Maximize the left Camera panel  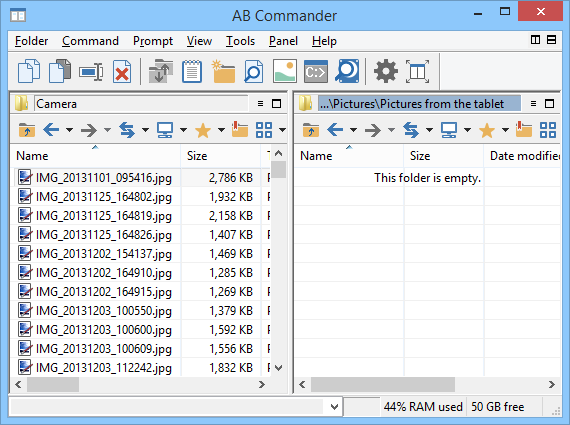[x=277, y=104]
